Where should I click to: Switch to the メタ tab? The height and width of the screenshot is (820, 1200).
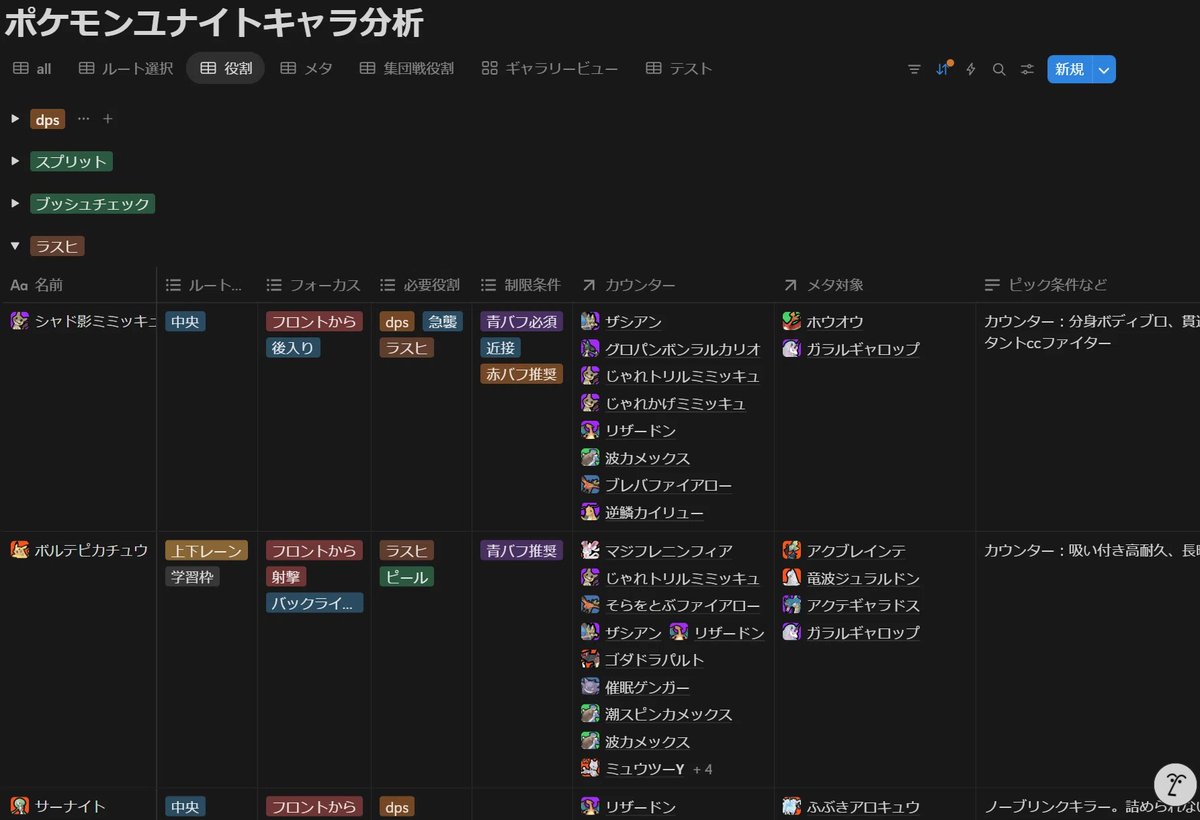click(x=306, y=69)
